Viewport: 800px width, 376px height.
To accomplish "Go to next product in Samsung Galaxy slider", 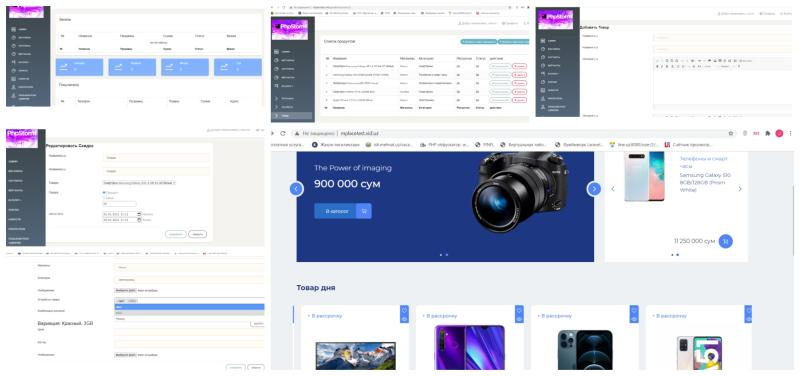I will point(740,189).
